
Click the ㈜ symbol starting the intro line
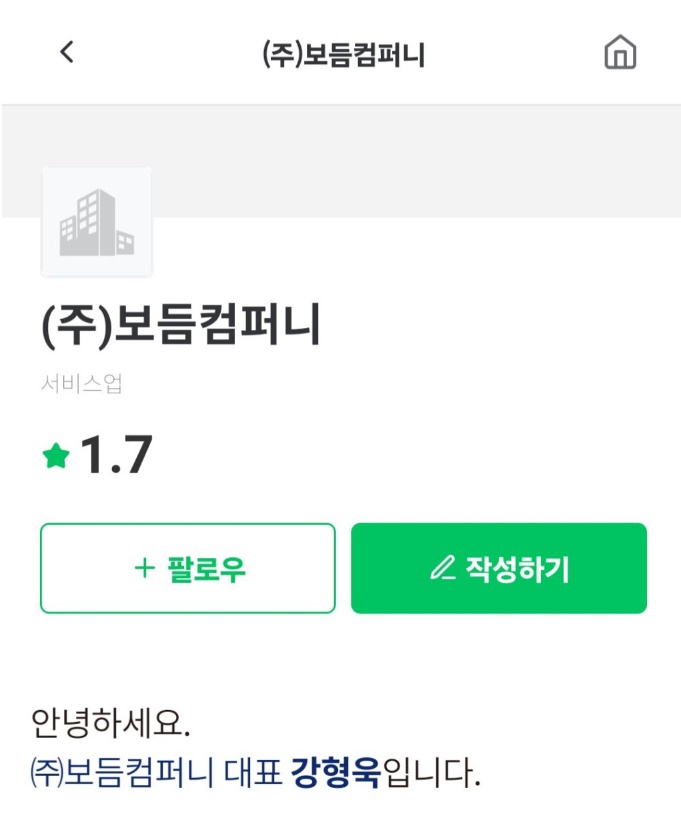pyautogui.click(x=46, y=773)
